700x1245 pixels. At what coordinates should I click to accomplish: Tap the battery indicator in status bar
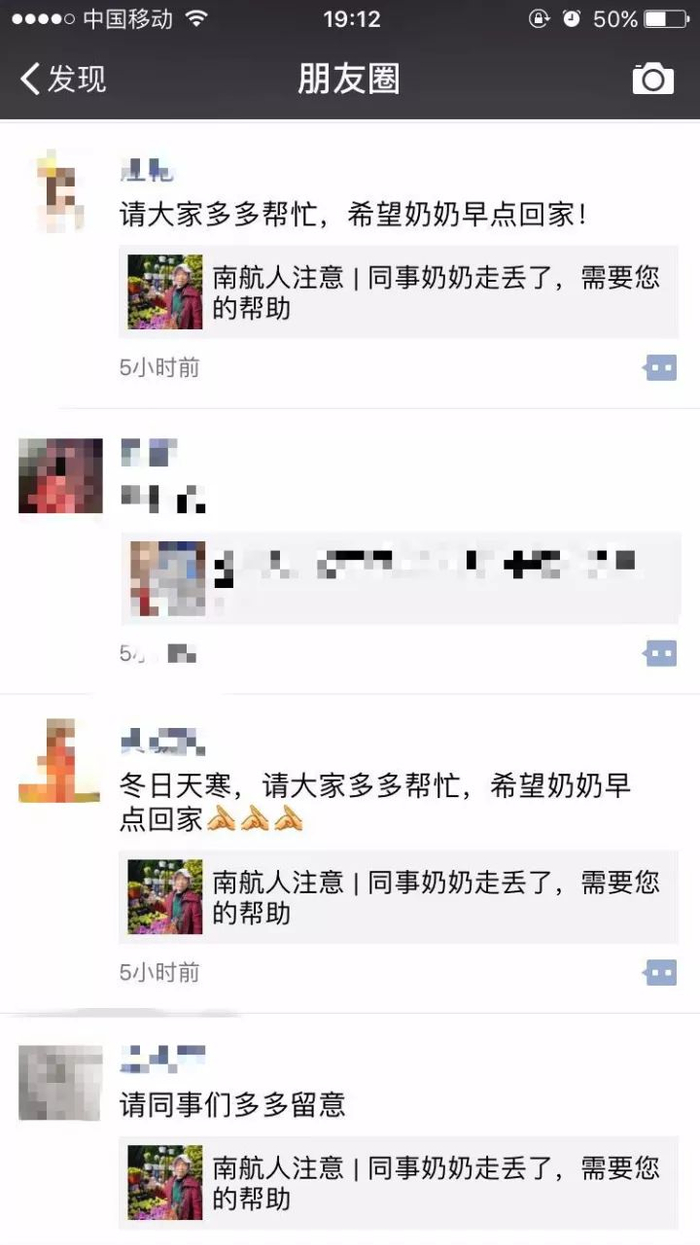(x=666, y=19)
